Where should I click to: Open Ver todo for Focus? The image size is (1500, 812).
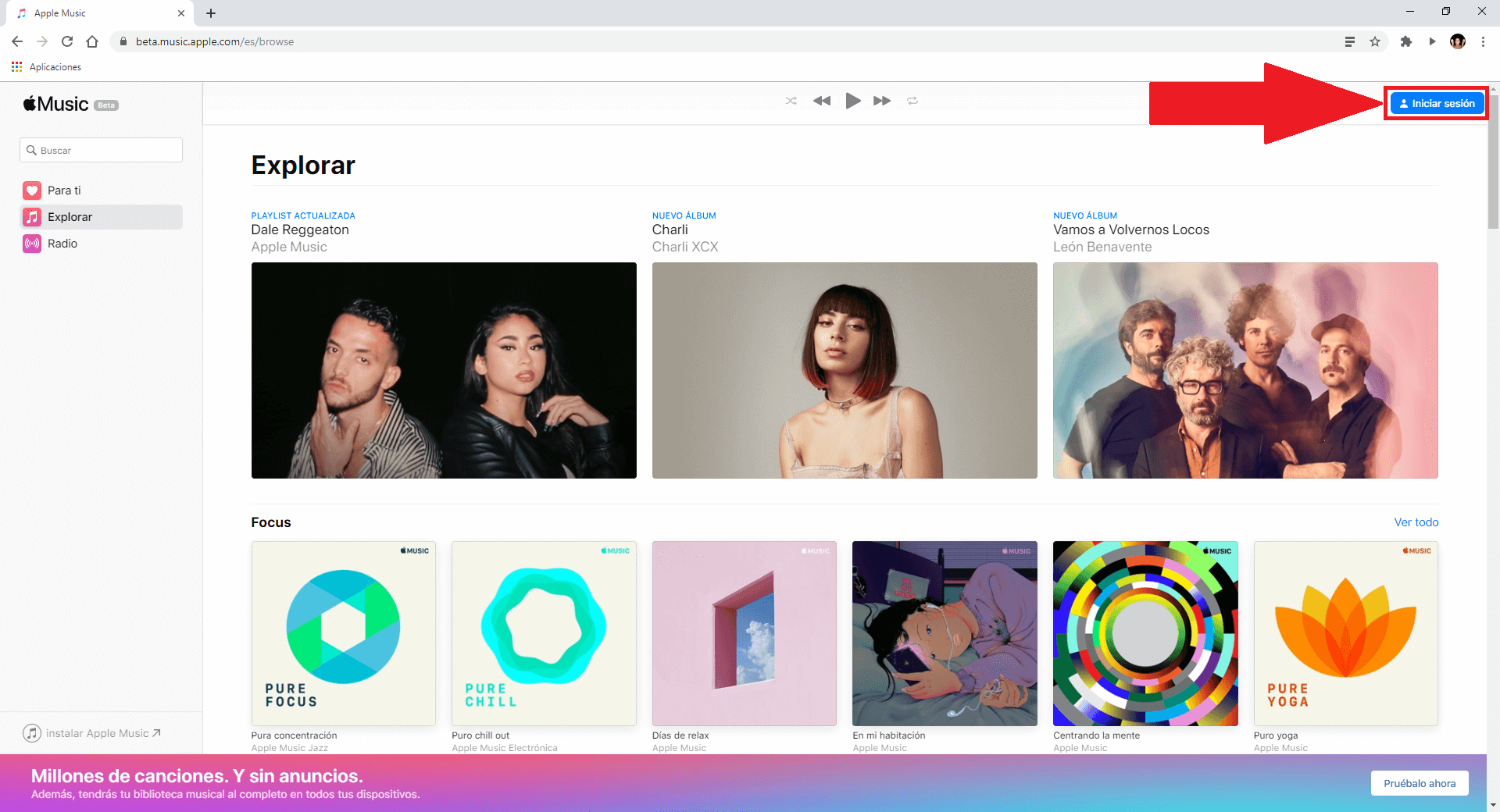tap(1416, 522)
